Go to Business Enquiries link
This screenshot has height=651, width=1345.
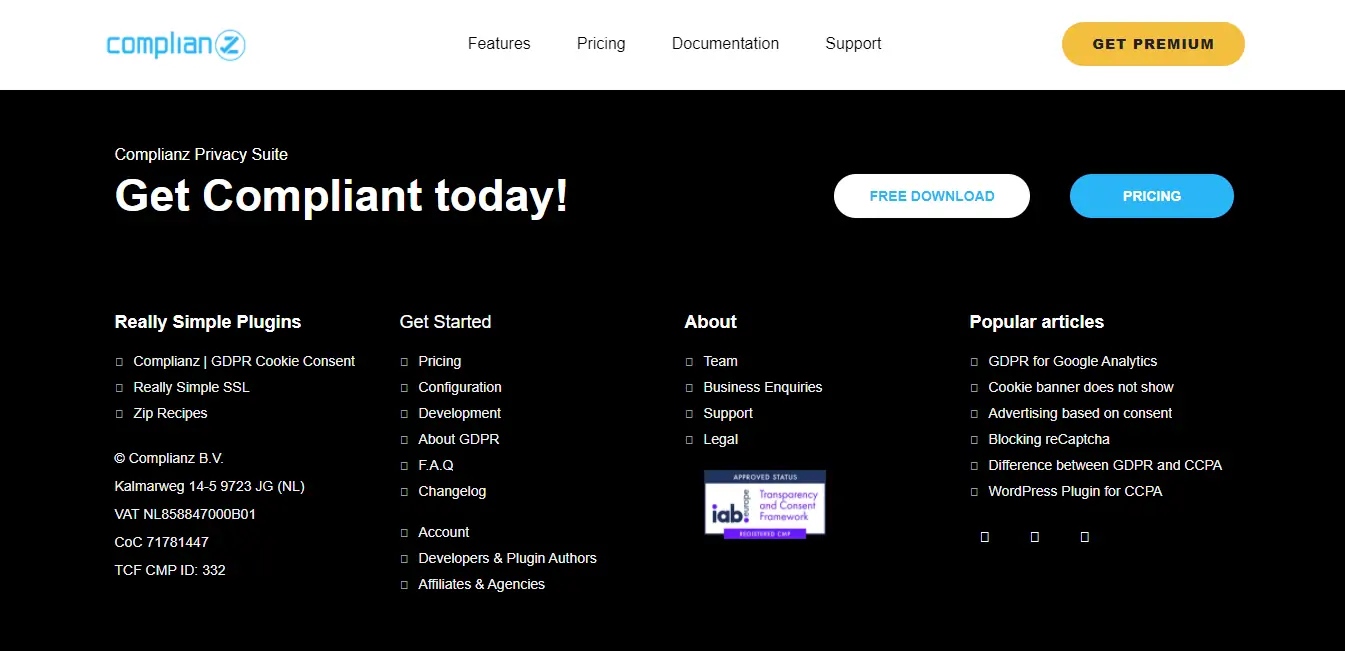point(762,387)
